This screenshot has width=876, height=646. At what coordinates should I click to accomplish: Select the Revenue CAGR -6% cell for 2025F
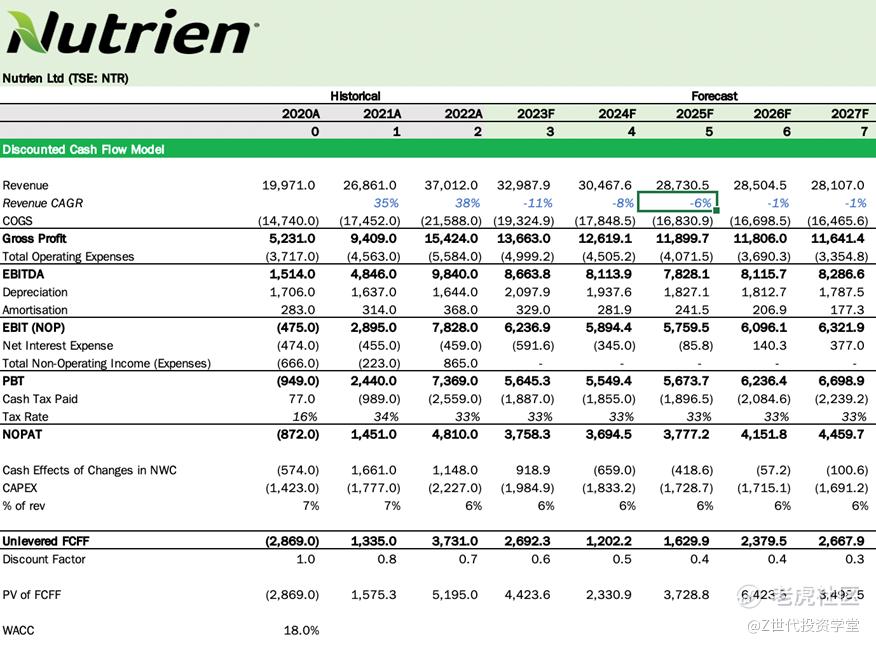[677, 202]
